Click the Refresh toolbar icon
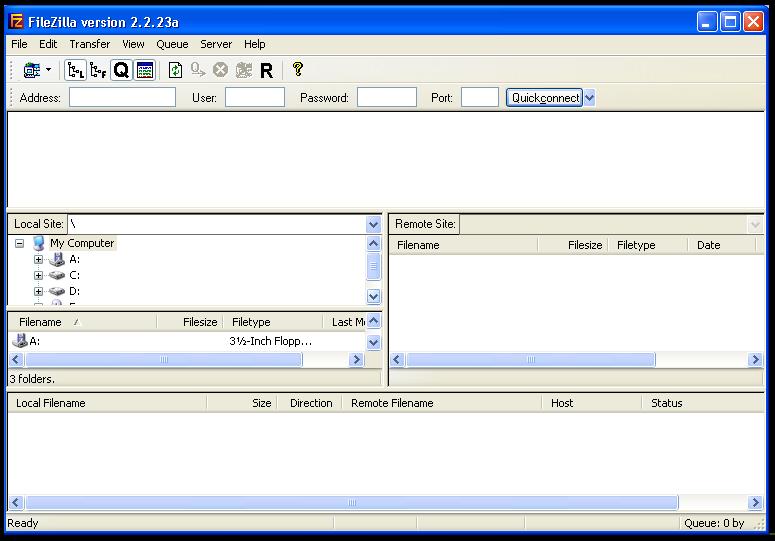The width and height of the screenshot is (775, 541). 175,70
